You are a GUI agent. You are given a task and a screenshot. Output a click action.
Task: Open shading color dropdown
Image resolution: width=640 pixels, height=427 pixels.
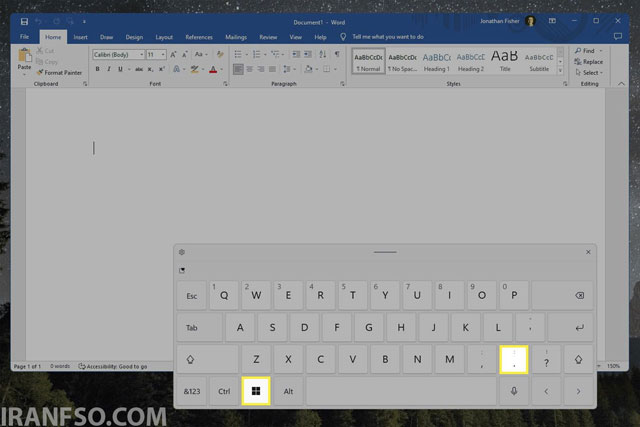pyautogui.click(x=317, y=69)
